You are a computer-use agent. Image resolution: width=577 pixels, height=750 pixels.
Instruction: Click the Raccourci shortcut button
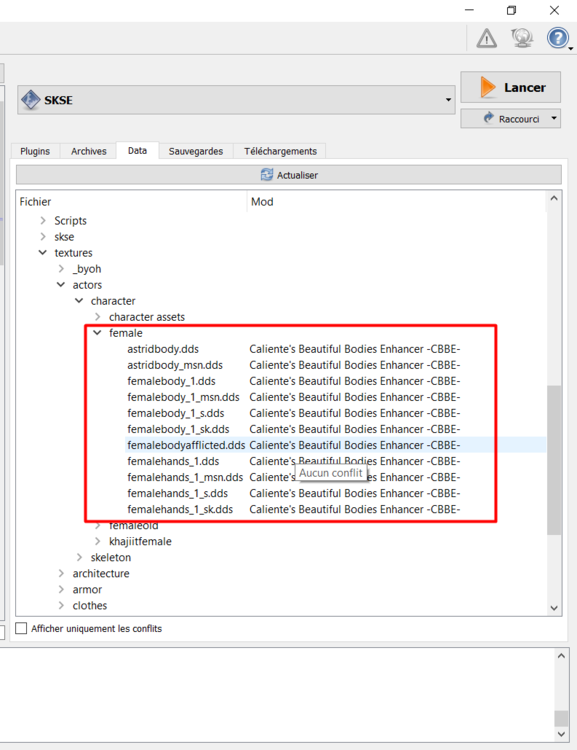[510, 118]
